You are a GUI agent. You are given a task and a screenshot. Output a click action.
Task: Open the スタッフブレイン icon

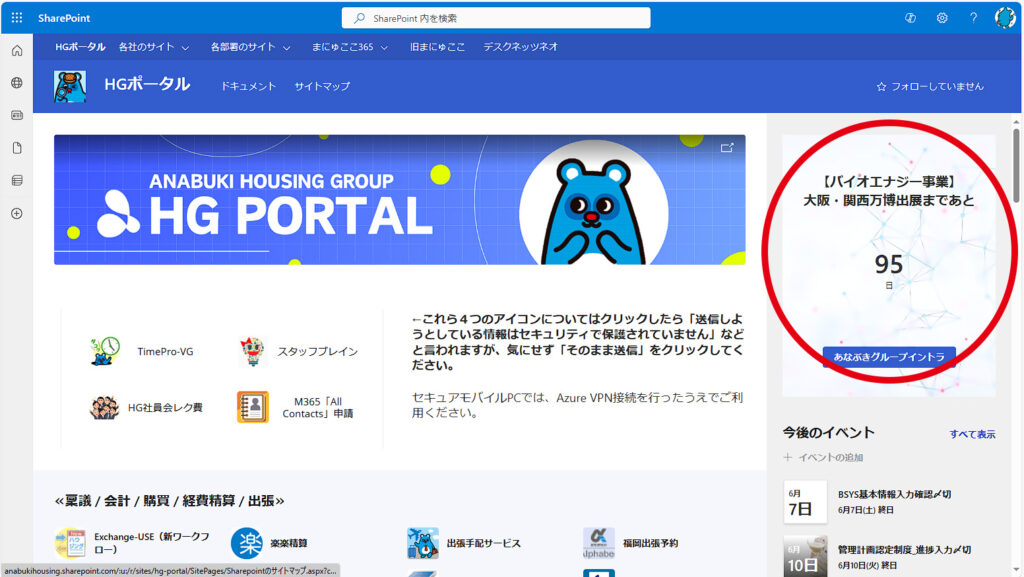pos(252,351)
